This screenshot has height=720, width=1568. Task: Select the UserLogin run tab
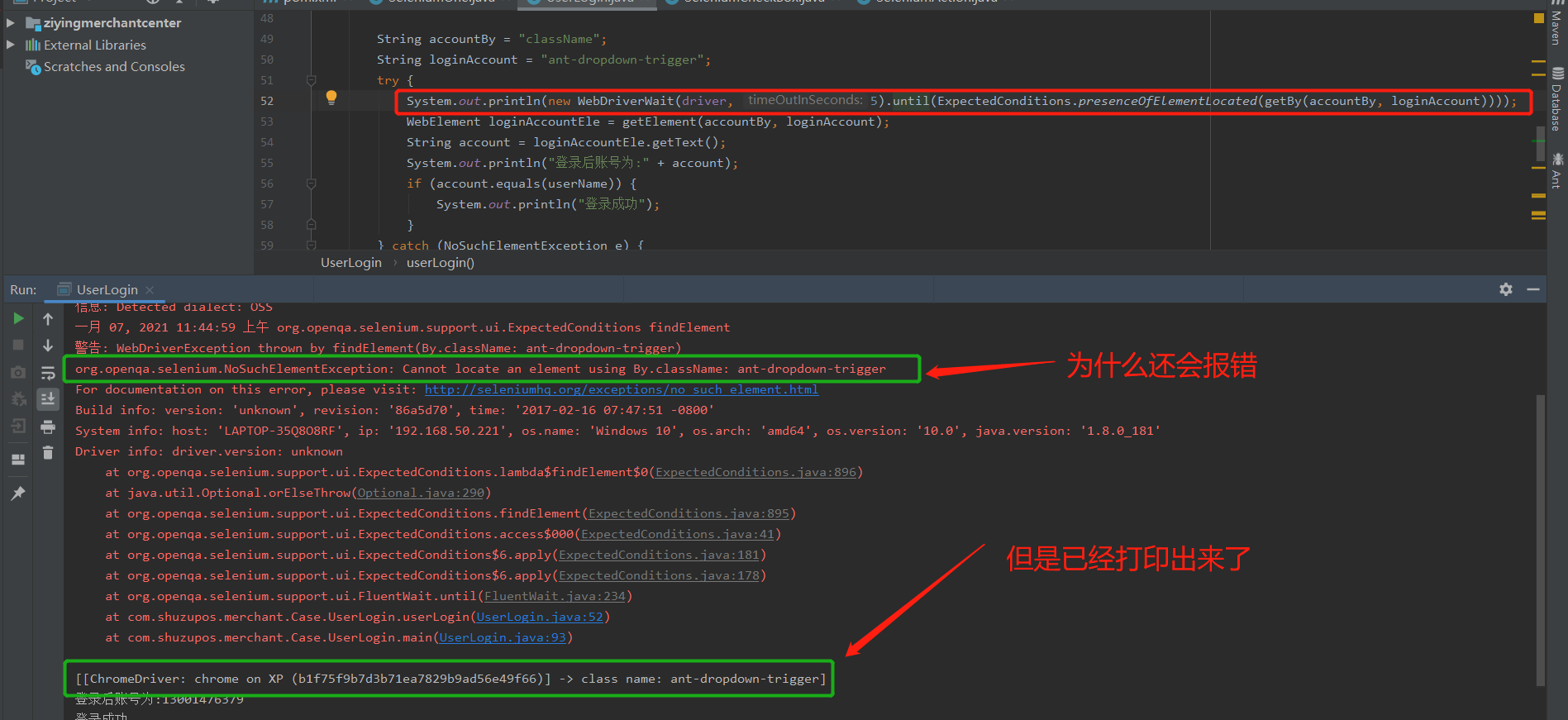[x=107, y=289]
